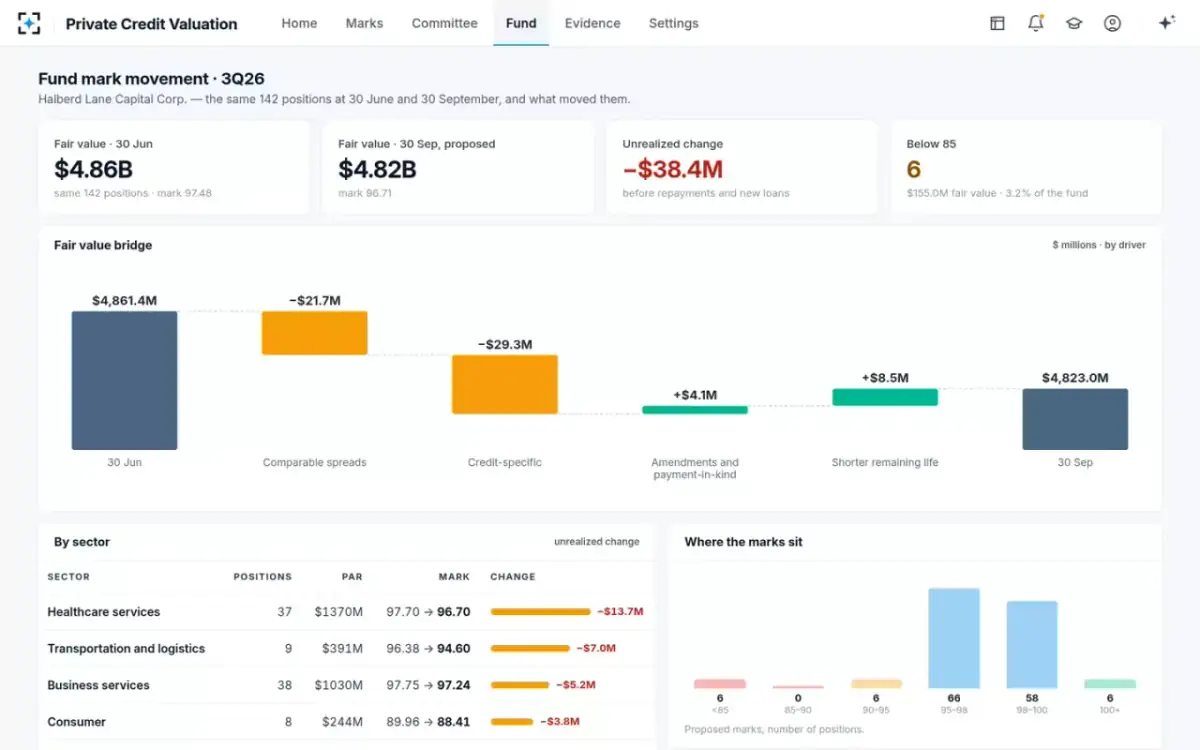Select the Below 85 card
Image resolution: width=1200 pixels, height=750 pixels.
1026,167
